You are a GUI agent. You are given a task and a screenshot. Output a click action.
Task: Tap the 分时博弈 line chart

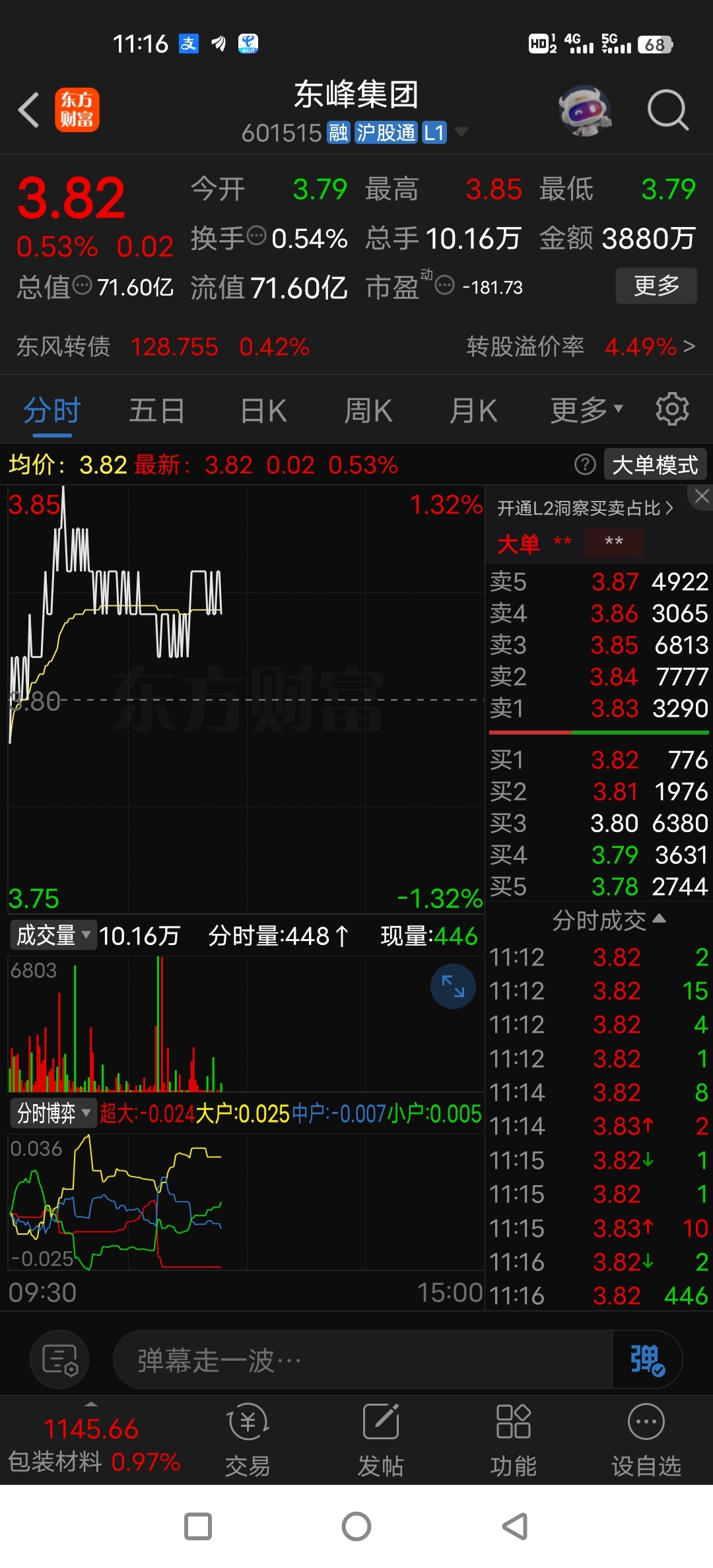[x=246, y=1202]
